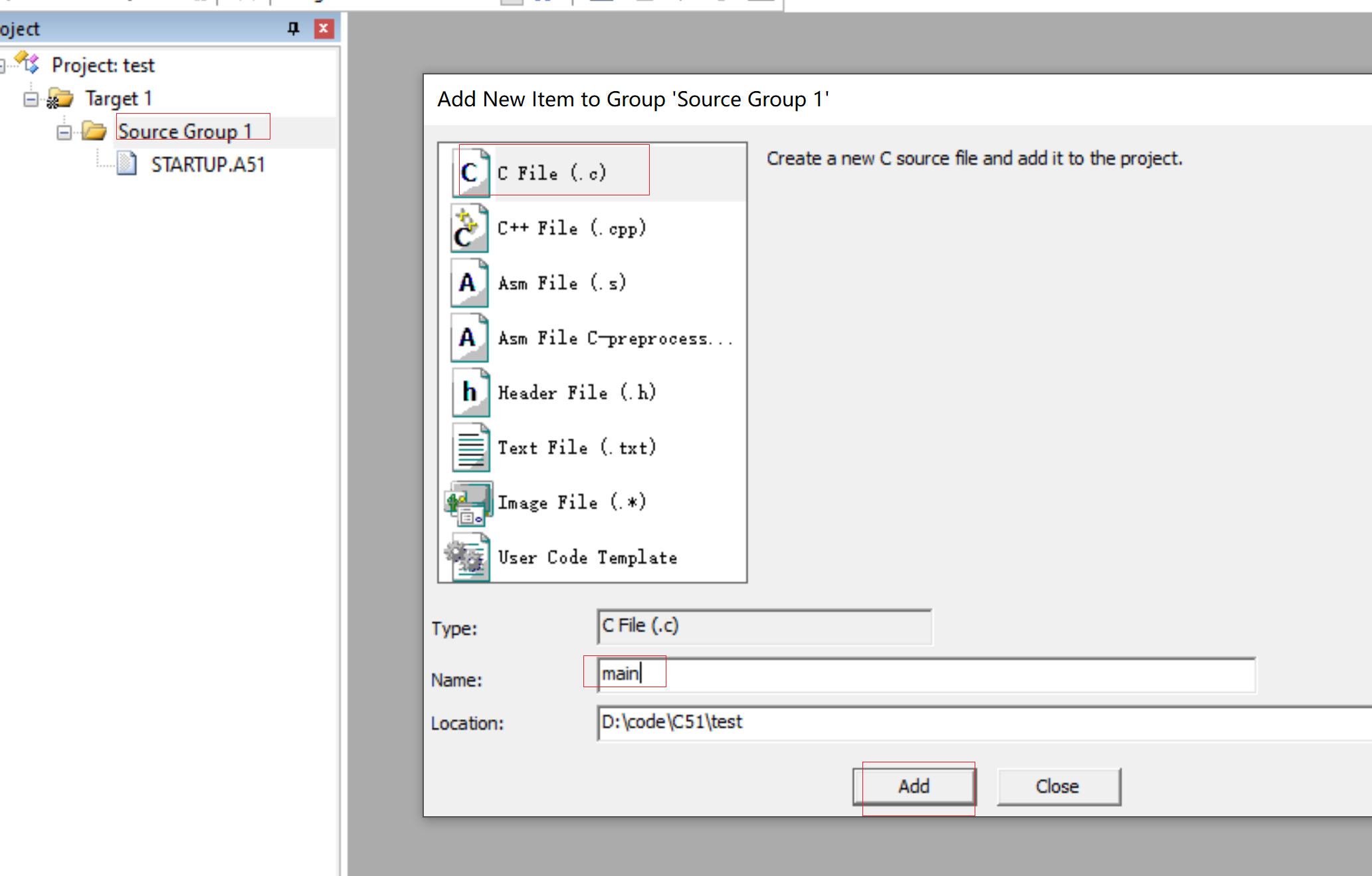Collapse the Source Group 1 node
Viewport: 1372px width, 876px height.
(64, 132)
